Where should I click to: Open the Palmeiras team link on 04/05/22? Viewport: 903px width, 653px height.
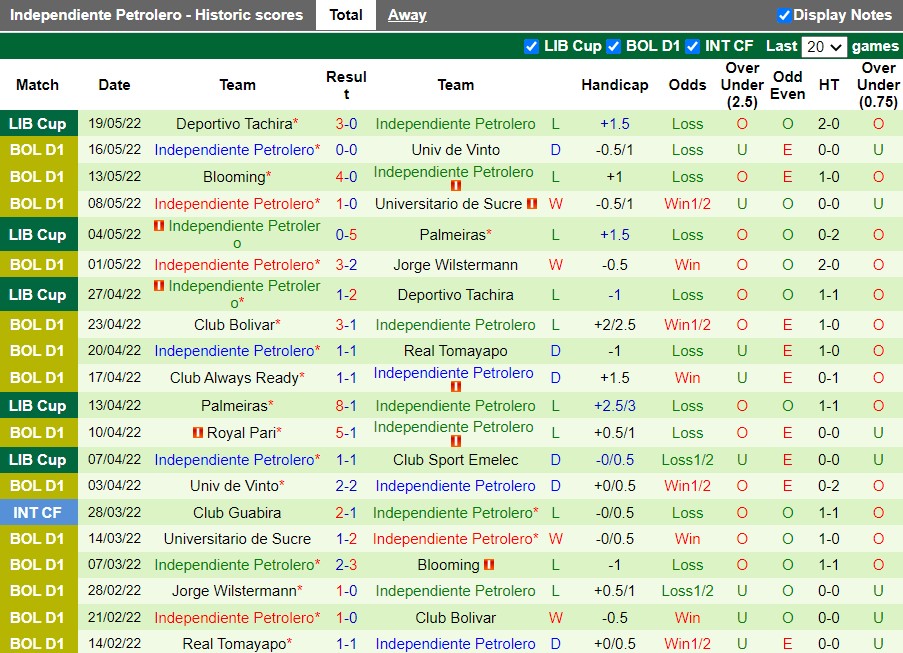click(x=453, y=234)
